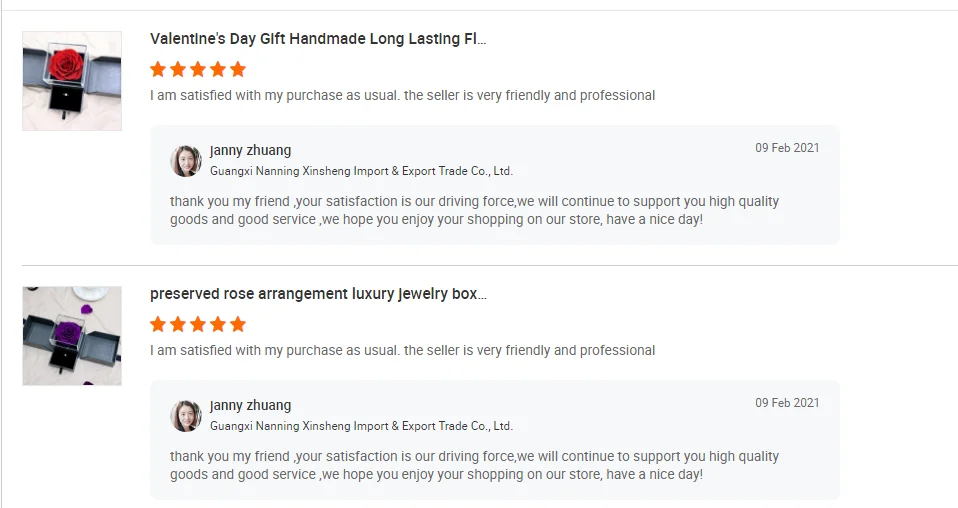Open Guangxi Nanning Xinsheng company link in Valentine's reply

click(x=361, y=171)
